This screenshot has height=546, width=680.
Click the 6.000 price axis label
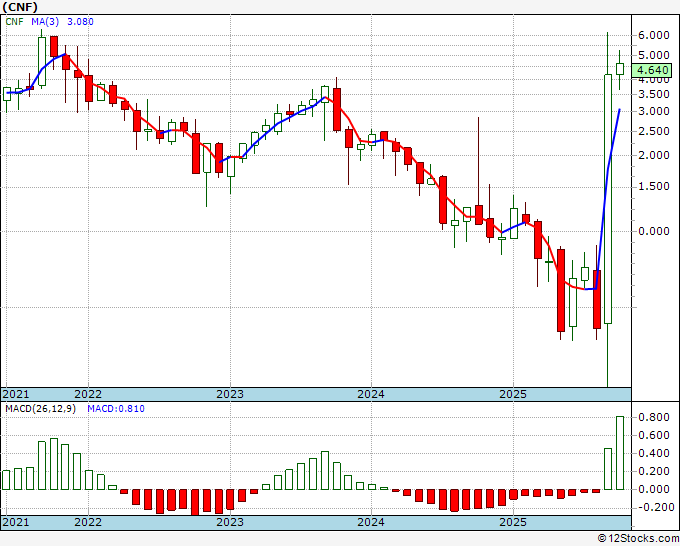(x=654, y=36)
